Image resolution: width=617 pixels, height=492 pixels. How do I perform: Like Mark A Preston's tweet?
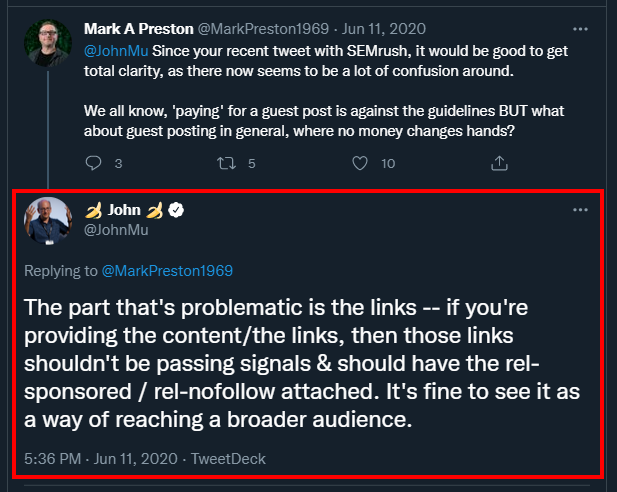(x=361, y=163)
